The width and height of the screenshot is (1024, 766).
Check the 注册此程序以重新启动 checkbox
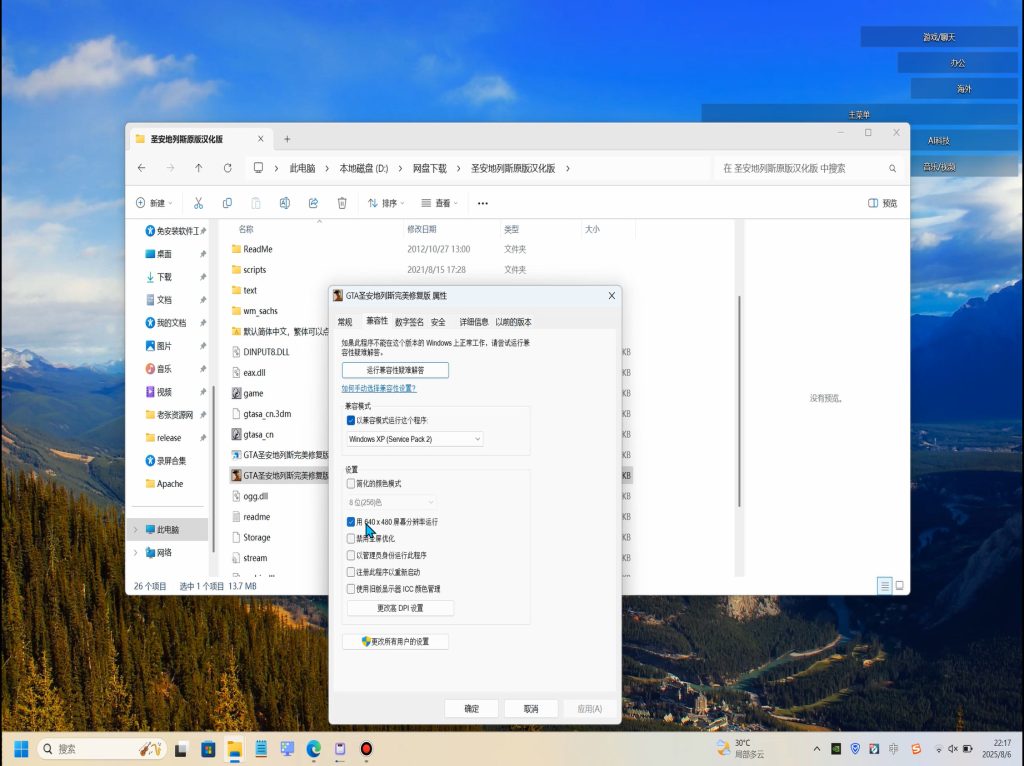pos(351,572)
